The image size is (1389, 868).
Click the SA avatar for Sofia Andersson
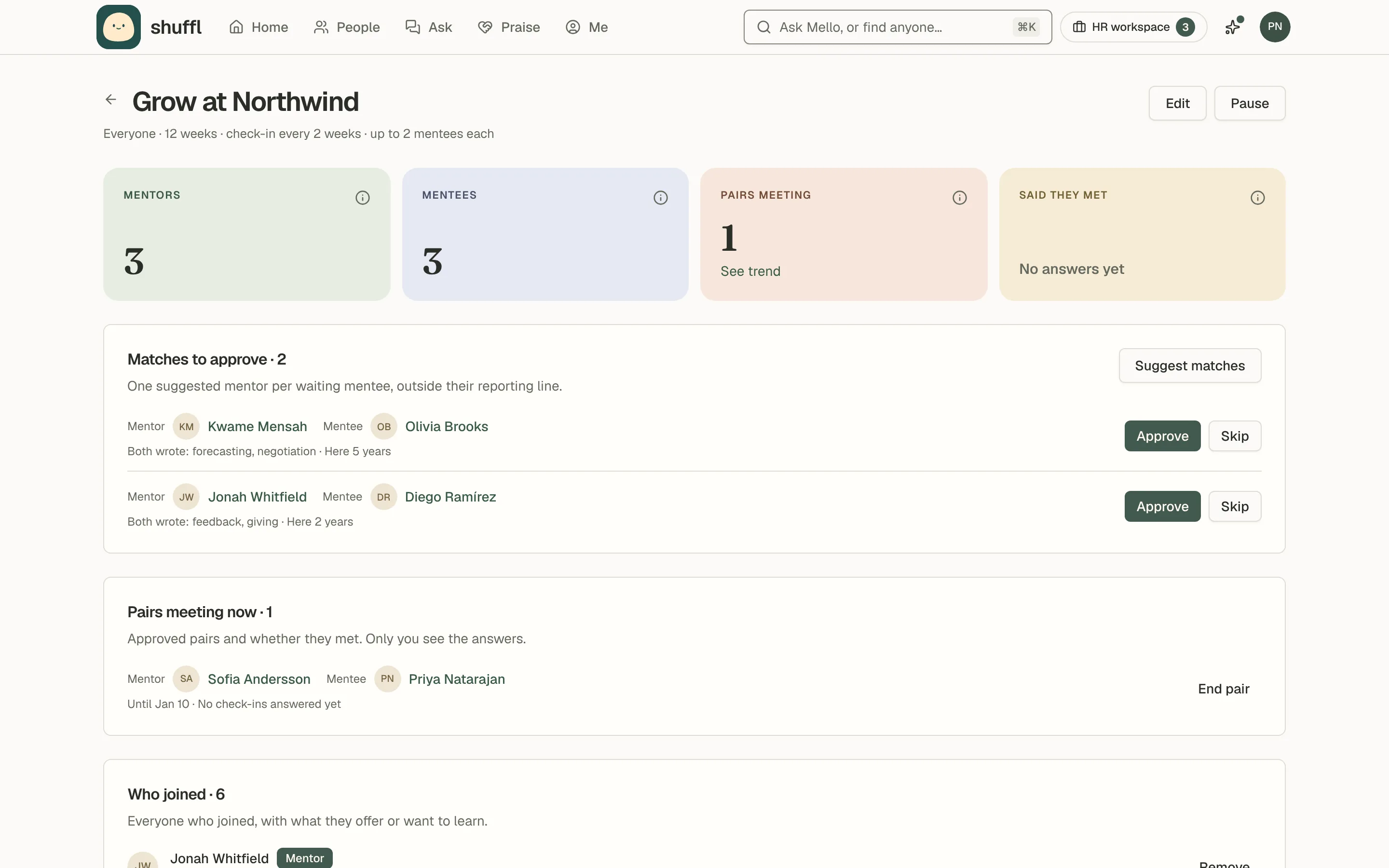186,679
